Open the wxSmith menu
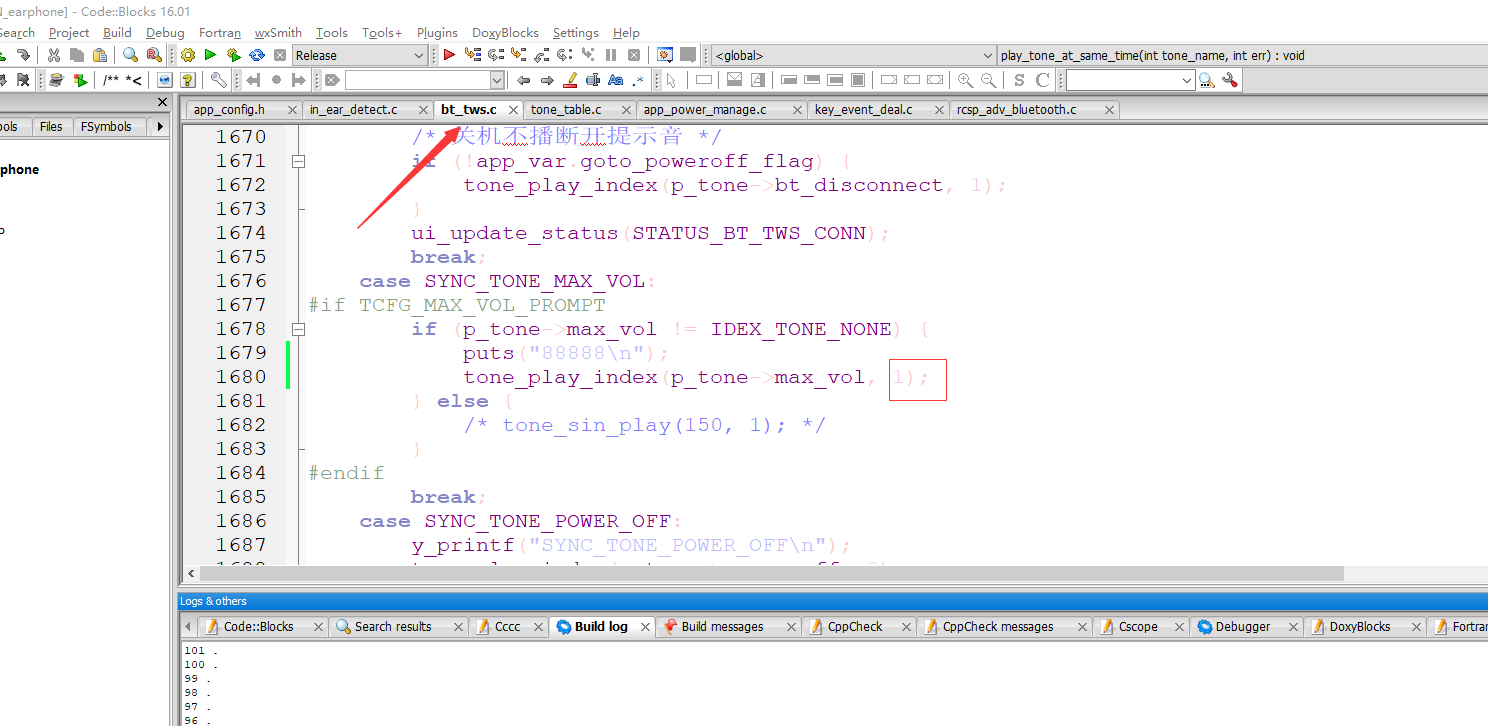 278,32
